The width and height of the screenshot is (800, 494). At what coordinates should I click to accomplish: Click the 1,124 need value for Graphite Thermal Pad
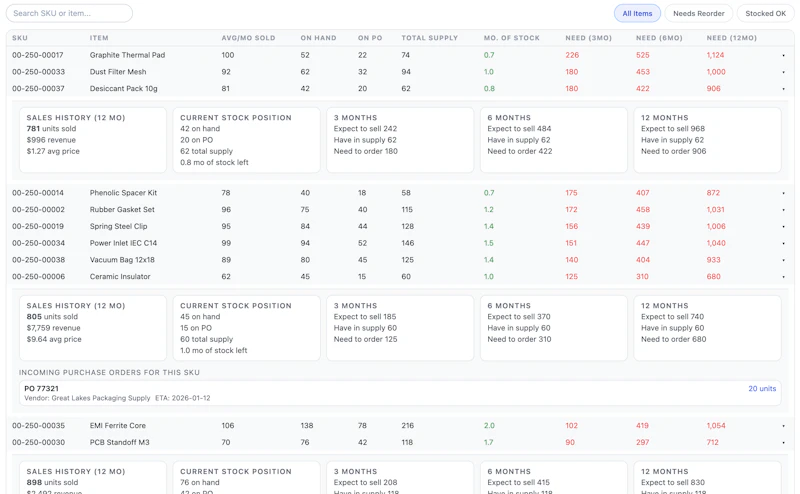point(715,55)
